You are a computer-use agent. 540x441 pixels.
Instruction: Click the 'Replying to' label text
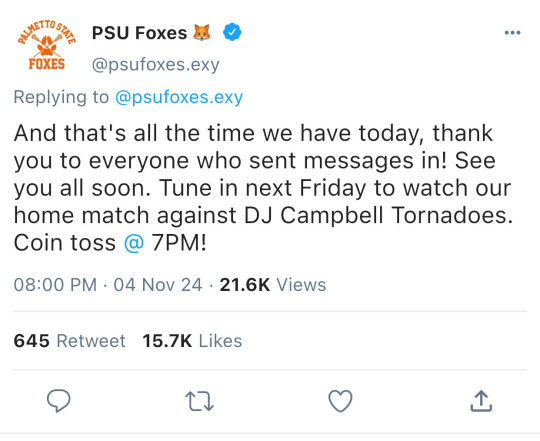61,97
